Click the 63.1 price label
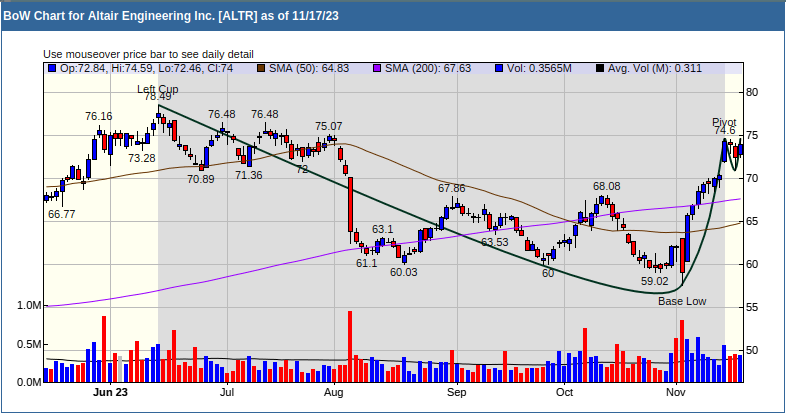Screen dimensions: 786x417 (x=382, y=230)
